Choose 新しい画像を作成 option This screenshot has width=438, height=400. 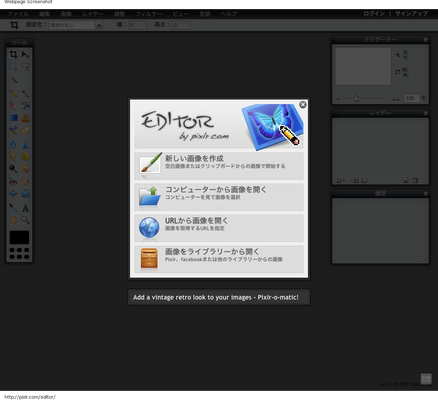pos(219,166)
